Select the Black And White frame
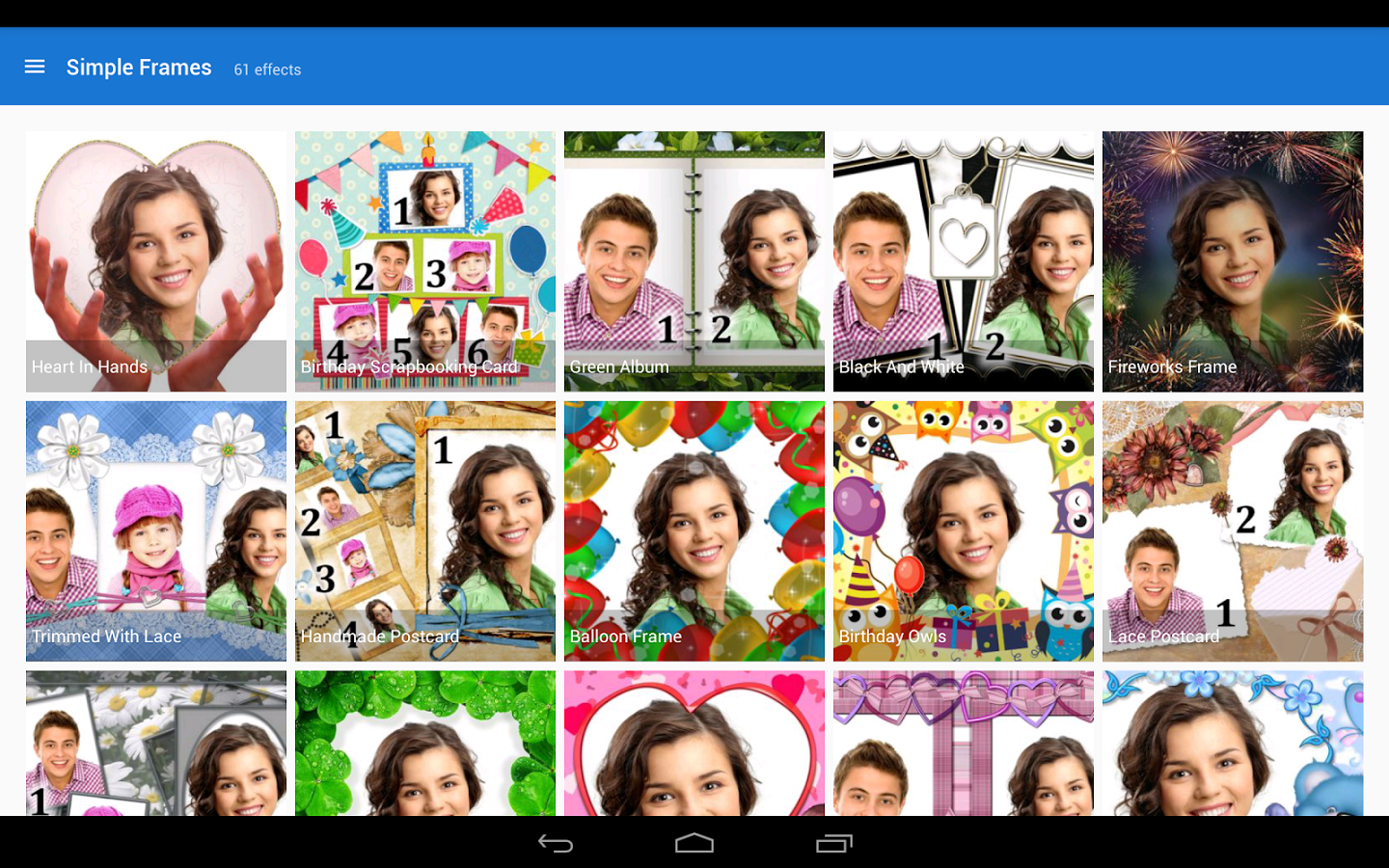 [x=963, y=260]
